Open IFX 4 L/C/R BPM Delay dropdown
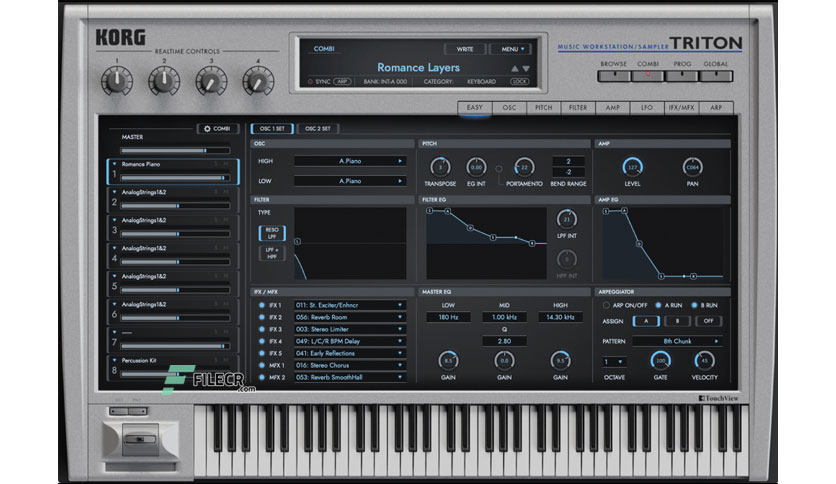 pyautogui.click(x=350, y=341)
